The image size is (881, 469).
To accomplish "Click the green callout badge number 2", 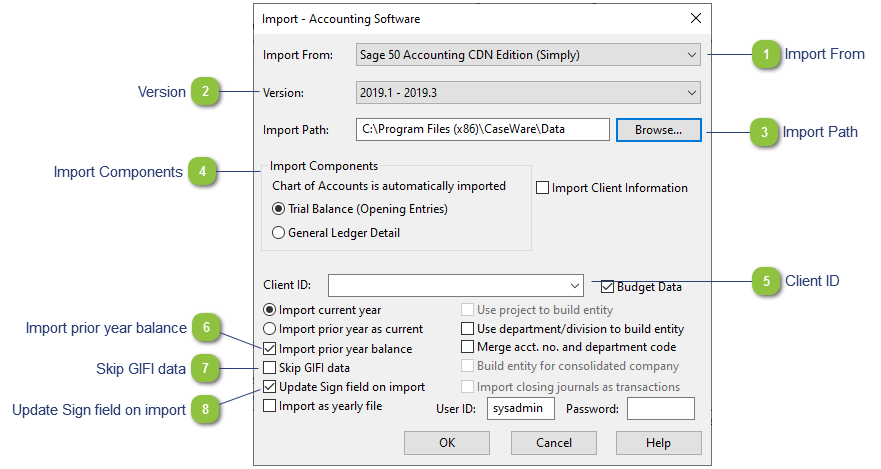I will 205,91.
